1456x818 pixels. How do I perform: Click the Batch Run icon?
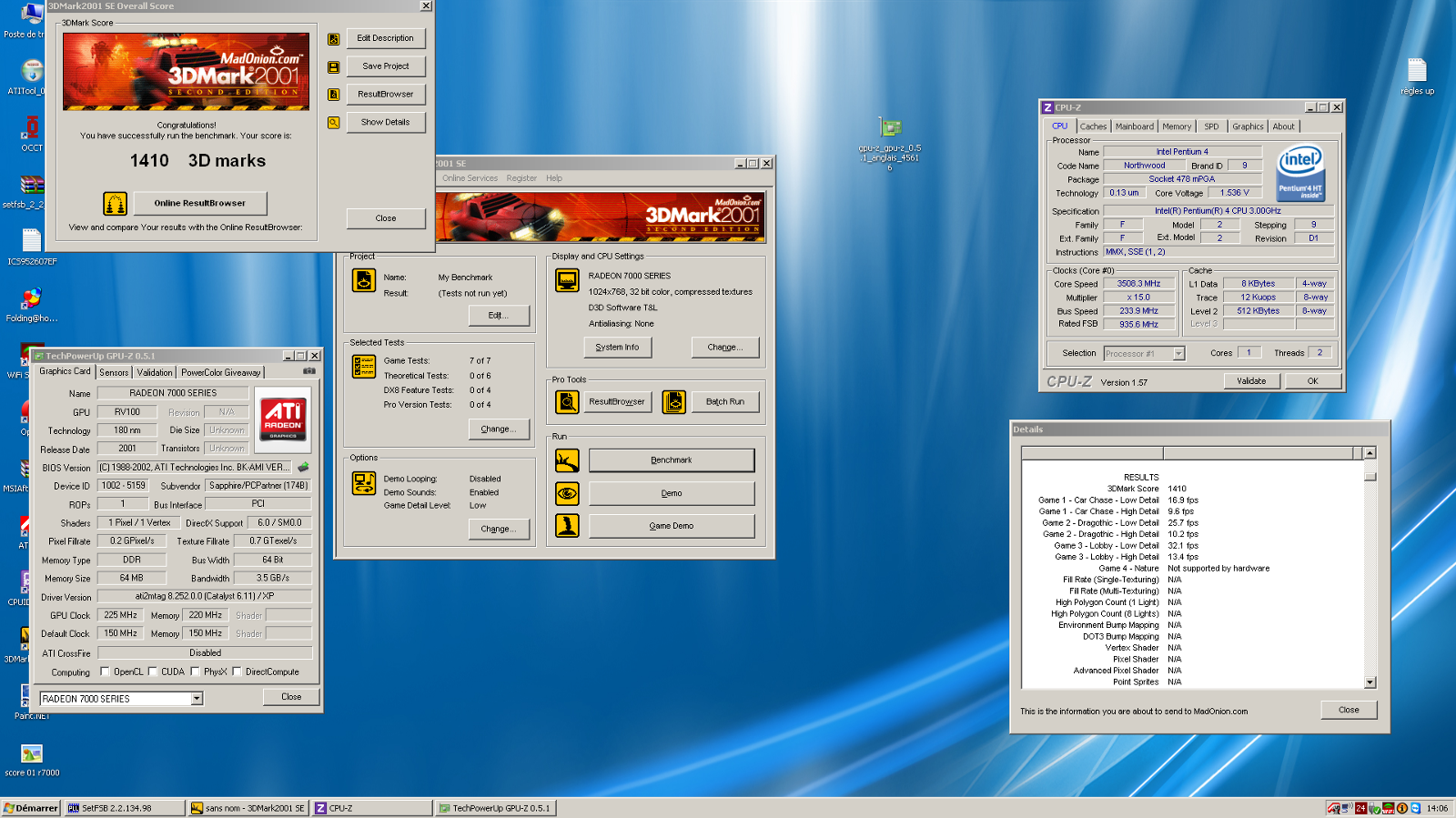tap(674, 401)
